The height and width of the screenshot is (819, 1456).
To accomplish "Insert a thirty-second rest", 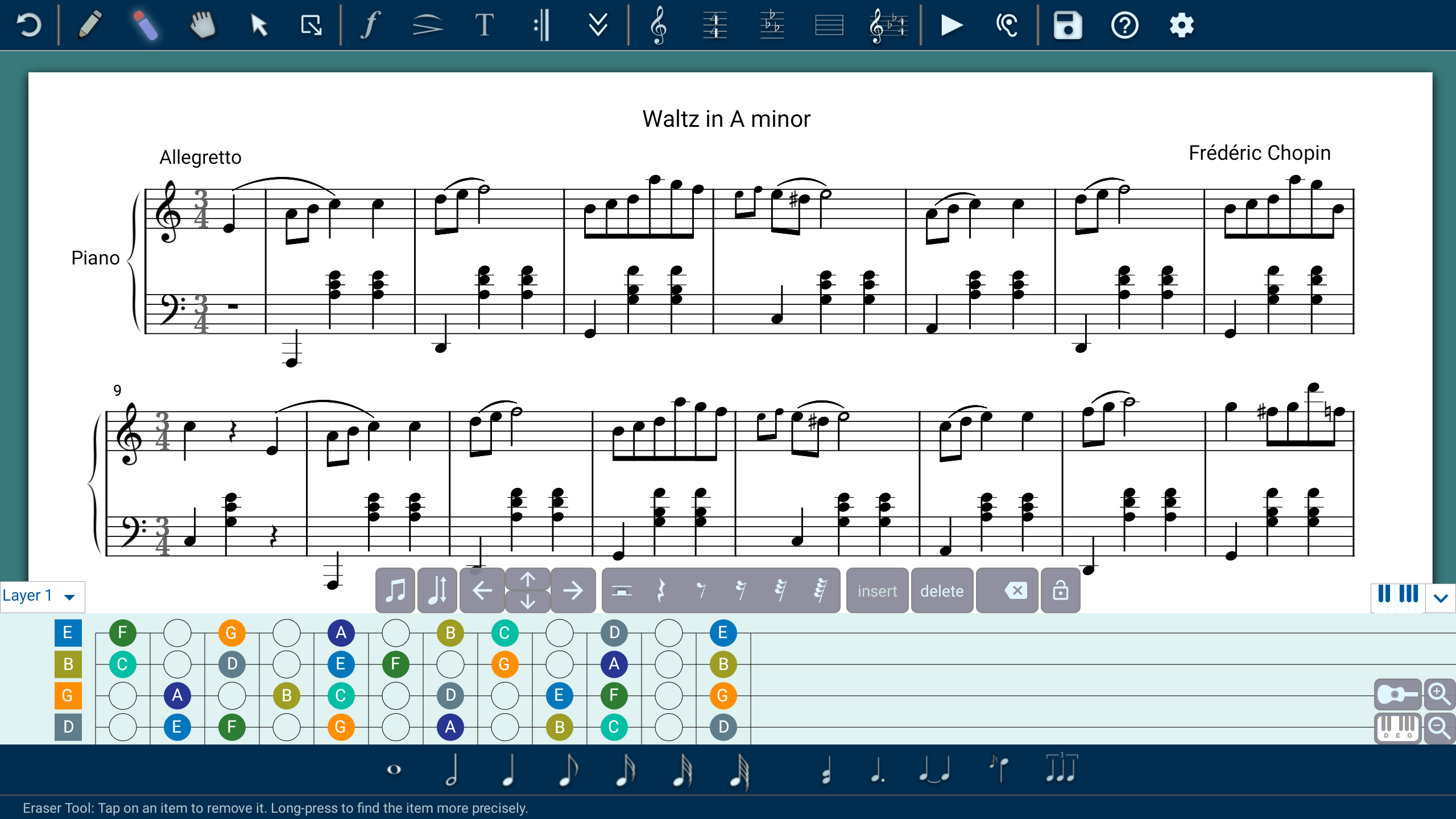I will click(x=780, y=591).
